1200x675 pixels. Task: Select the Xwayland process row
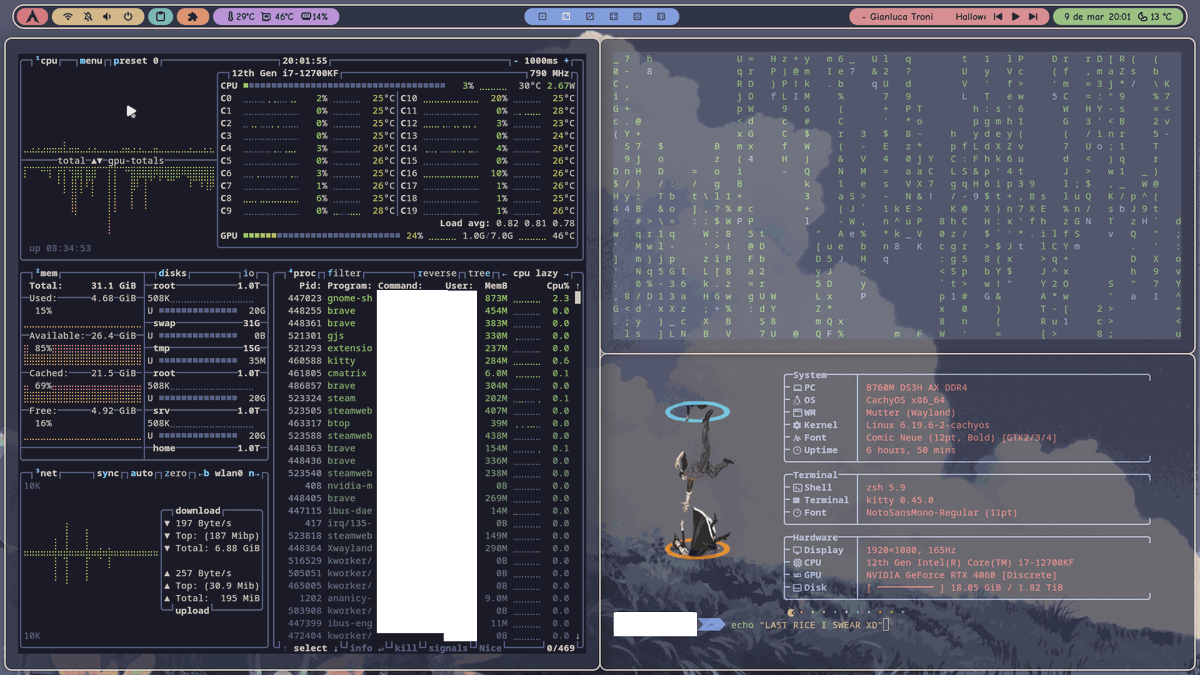[x=429, y=548]
